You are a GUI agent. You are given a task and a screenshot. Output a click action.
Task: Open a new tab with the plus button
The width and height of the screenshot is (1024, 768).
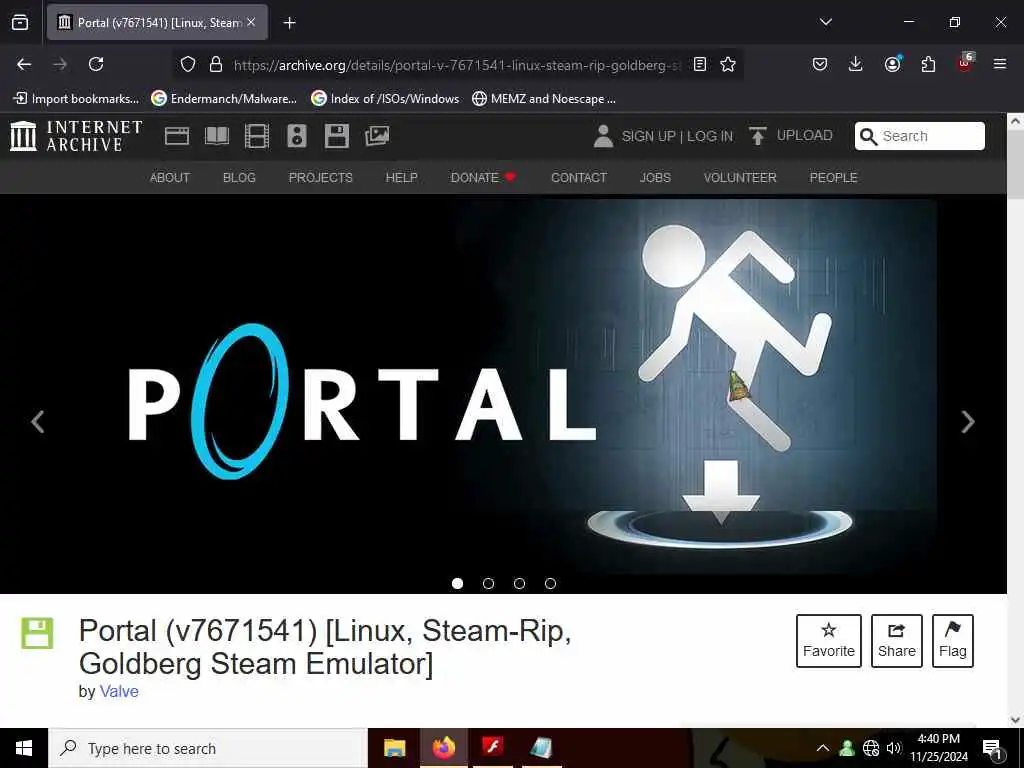[289, 23]
